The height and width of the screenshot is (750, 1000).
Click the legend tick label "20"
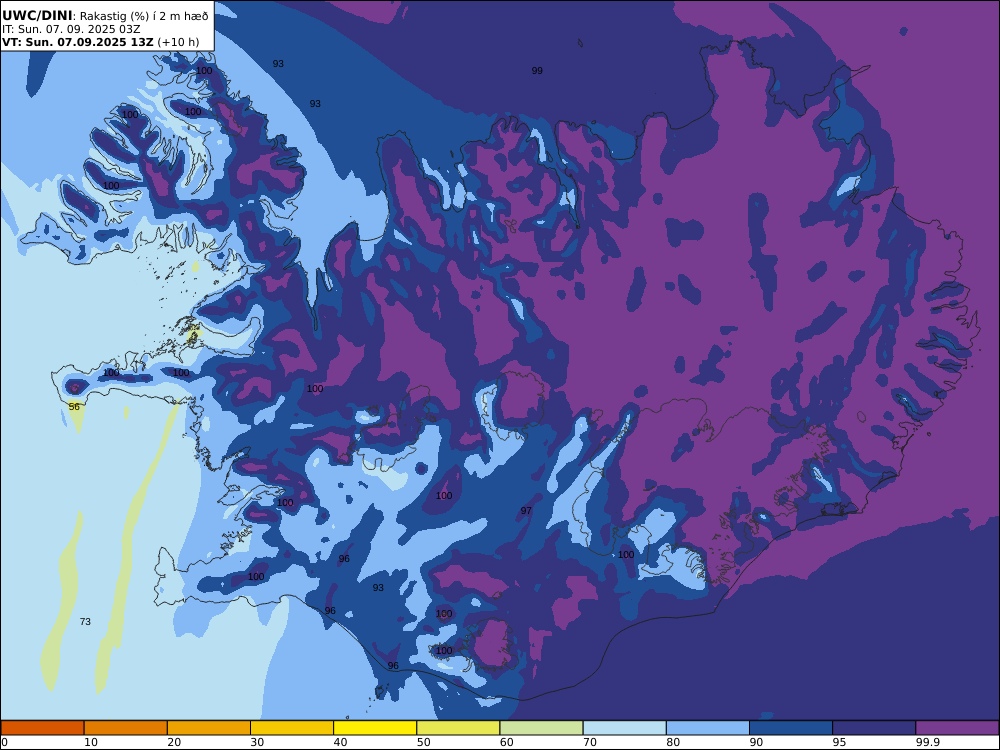[x=174, y=742]
